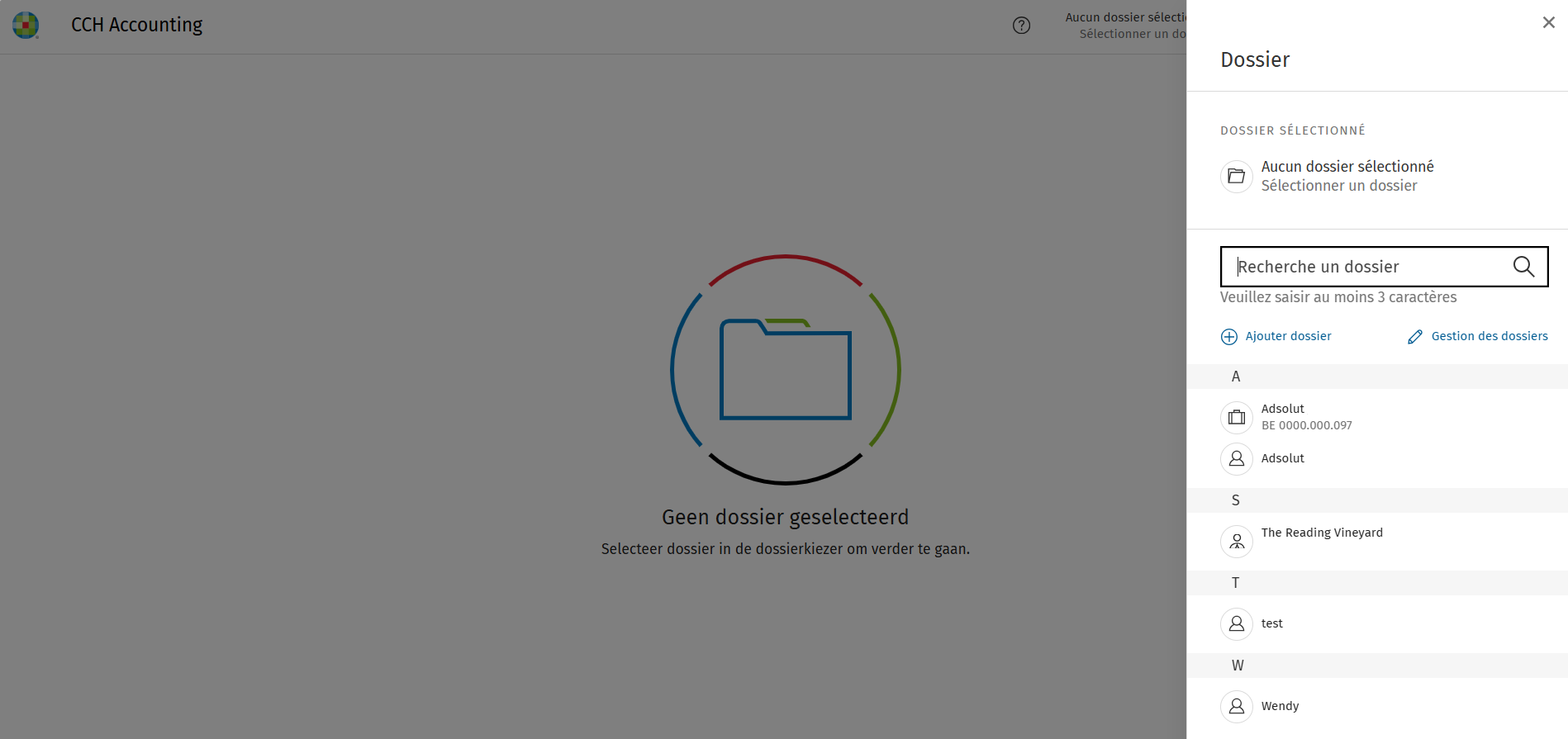1568x739 pixels.
Task: Select the Adsolut dossier without a BE number
Action: pos(1377,458)
